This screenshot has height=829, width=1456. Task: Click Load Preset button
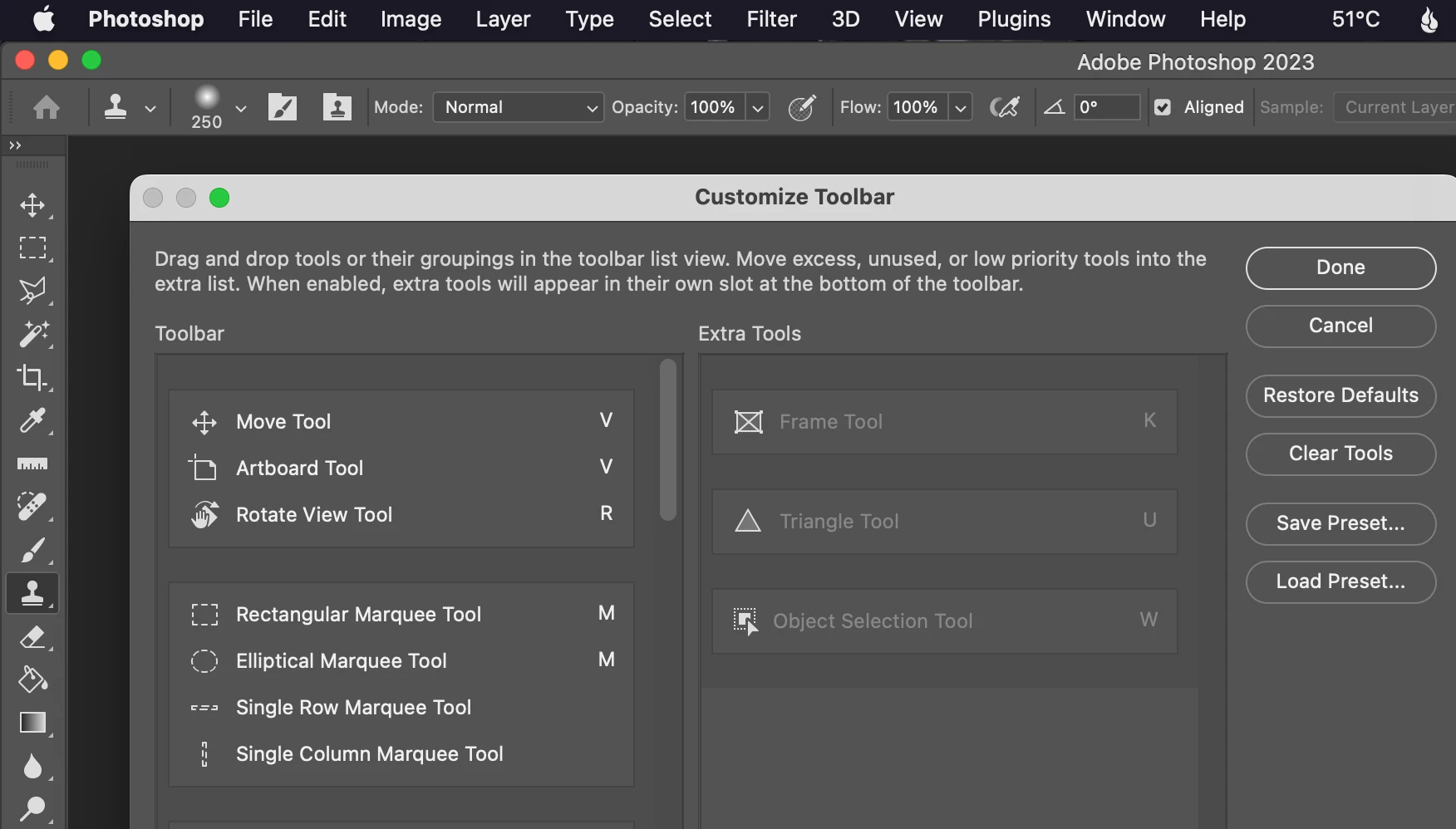[1340, 581]
